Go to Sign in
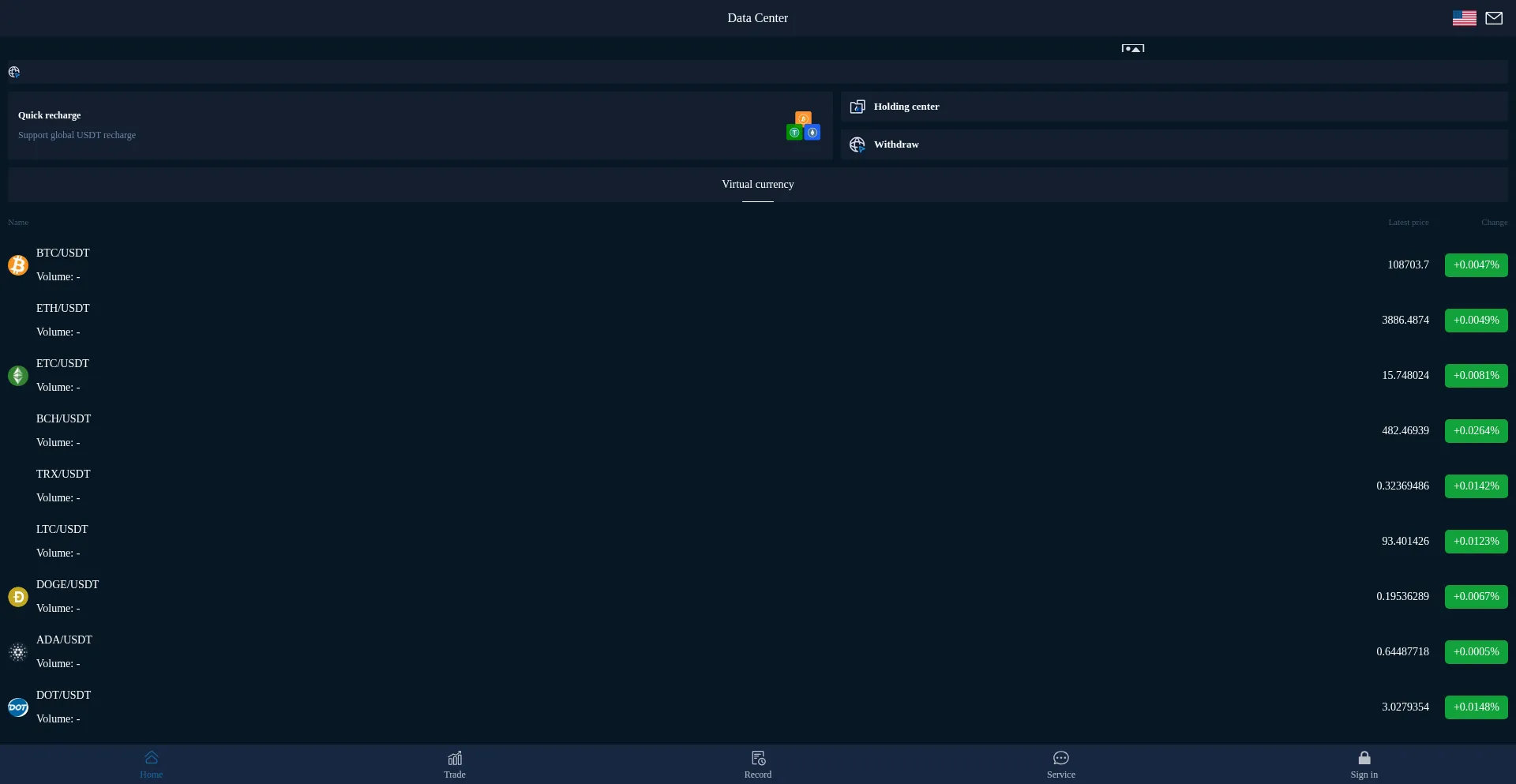Viewport: 1516px width, 784px height. 1364,764
